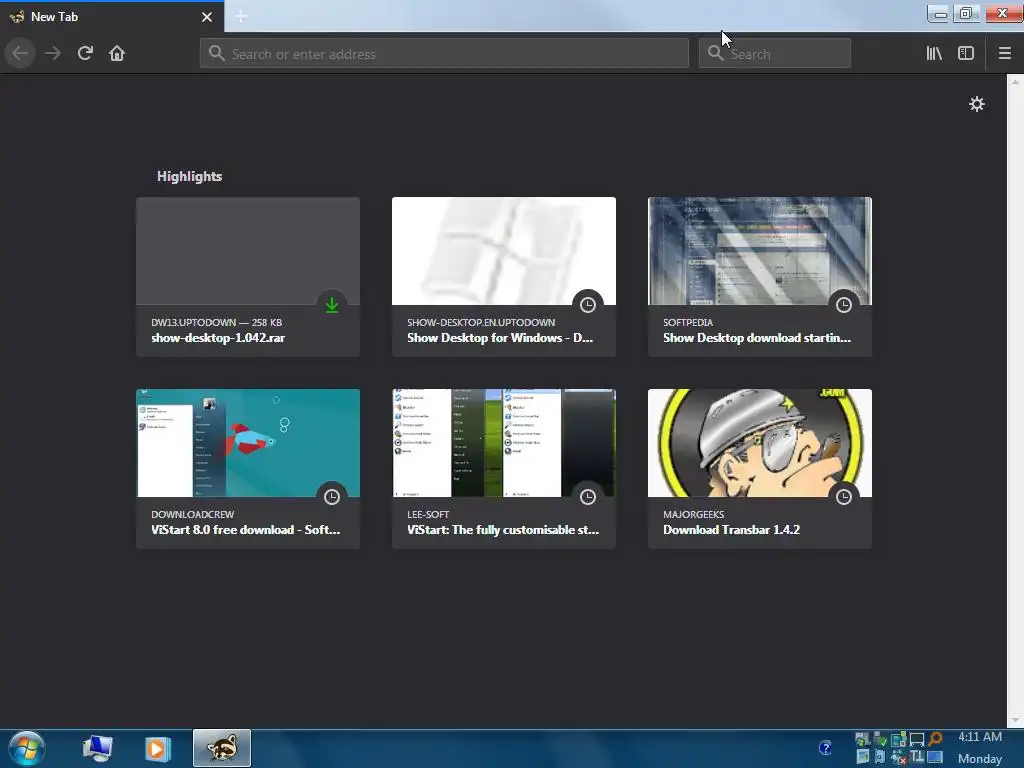Open link 'ViStart 8.0 free download - Soft...'
This screenshot has width=1024, height=768.
pos(246,530)
